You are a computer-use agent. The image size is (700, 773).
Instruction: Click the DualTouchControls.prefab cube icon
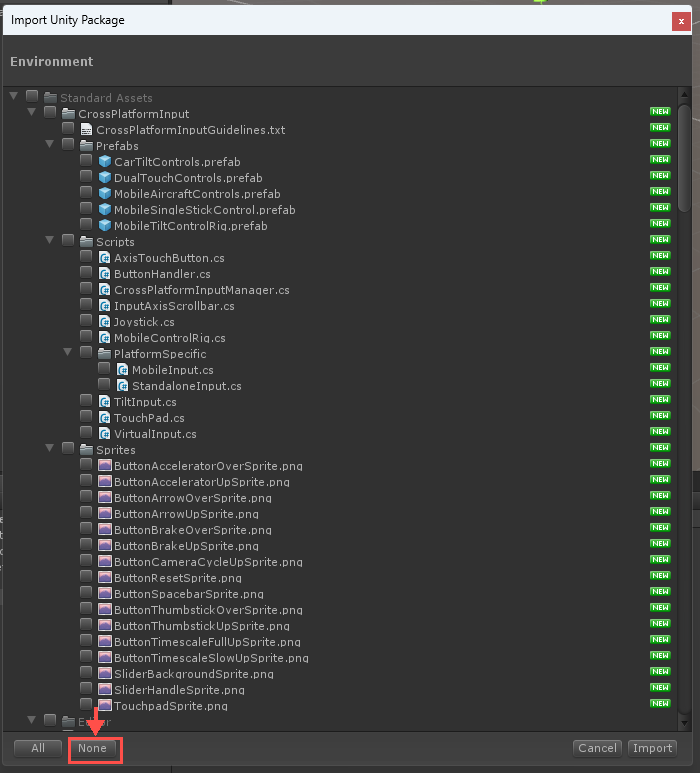(x=105, y=178)
